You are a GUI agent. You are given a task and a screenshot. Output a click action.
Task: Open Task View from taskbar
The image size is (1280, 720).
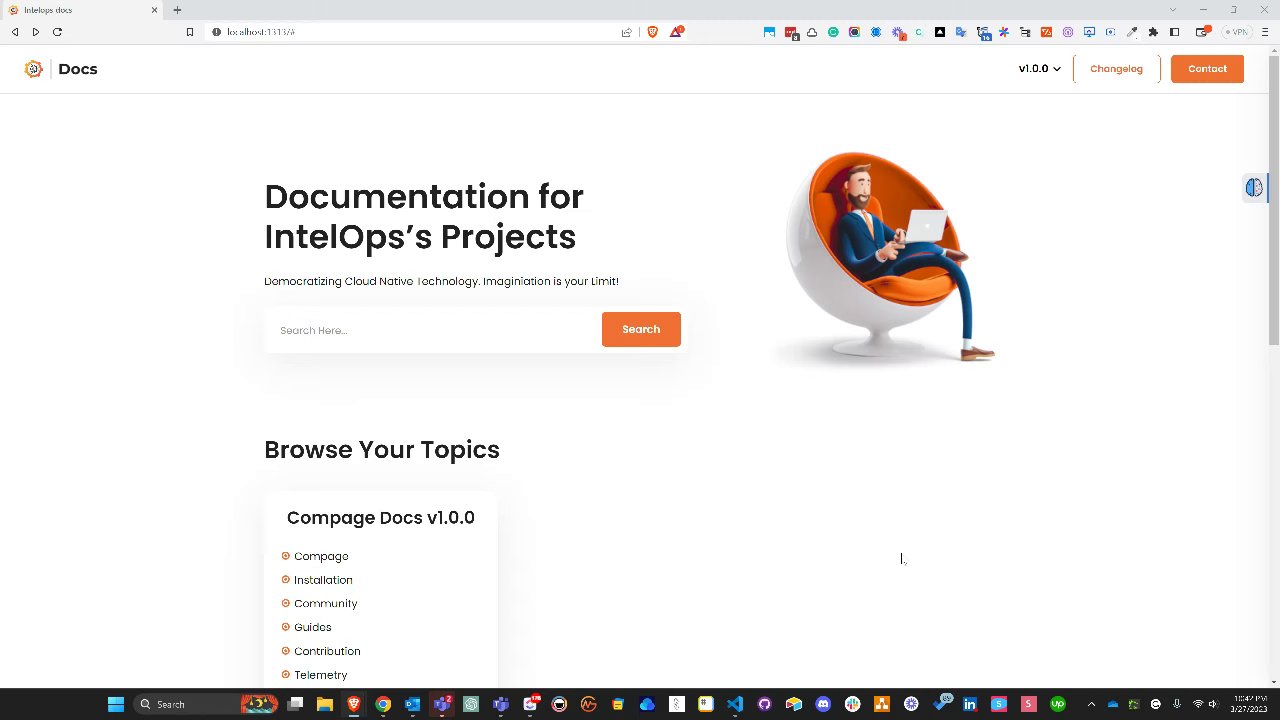pyautogui.click(x=295, y=704)
